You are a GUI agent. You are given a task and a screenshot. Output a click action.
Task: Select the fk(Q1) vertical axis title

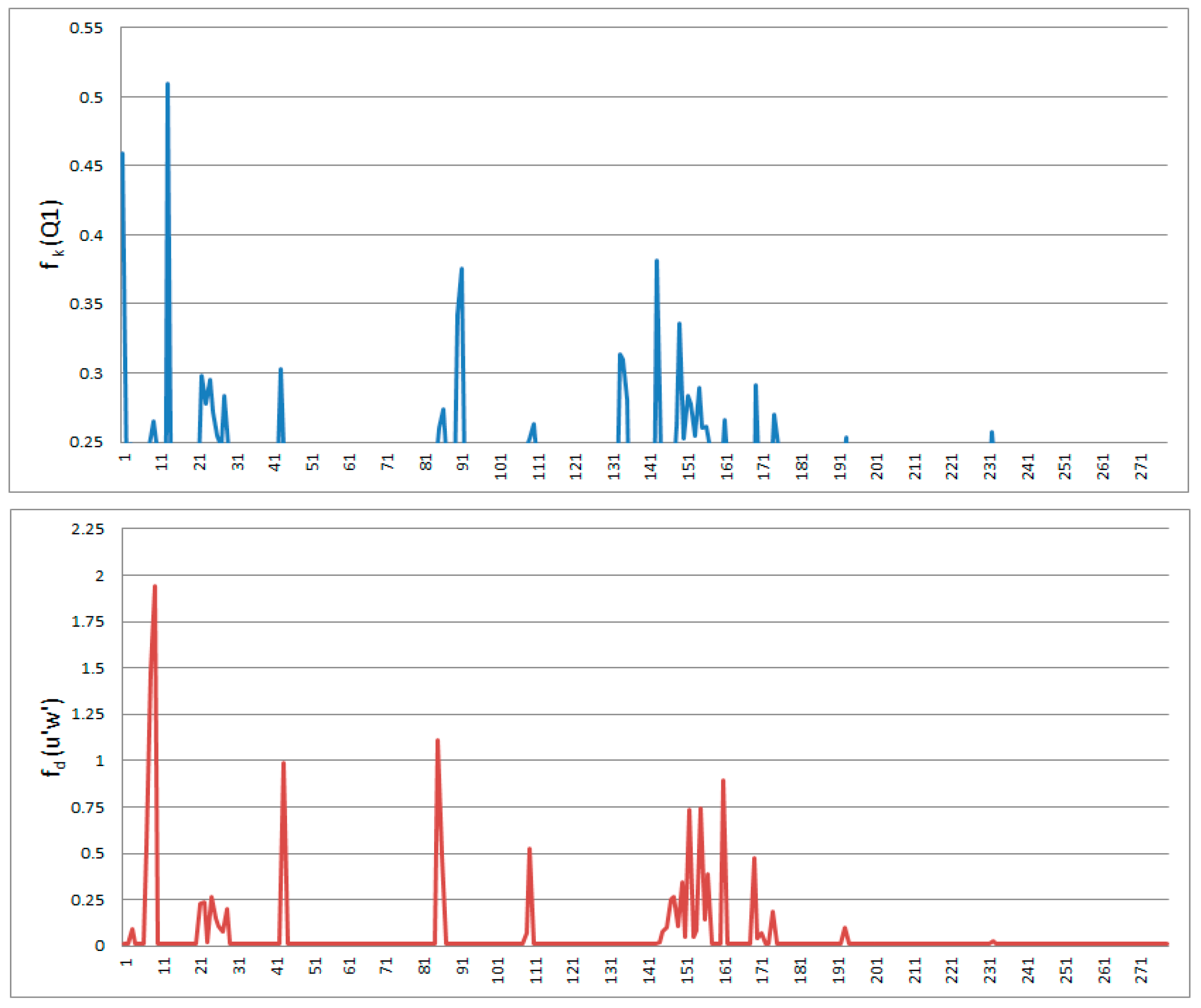point(52,235)
